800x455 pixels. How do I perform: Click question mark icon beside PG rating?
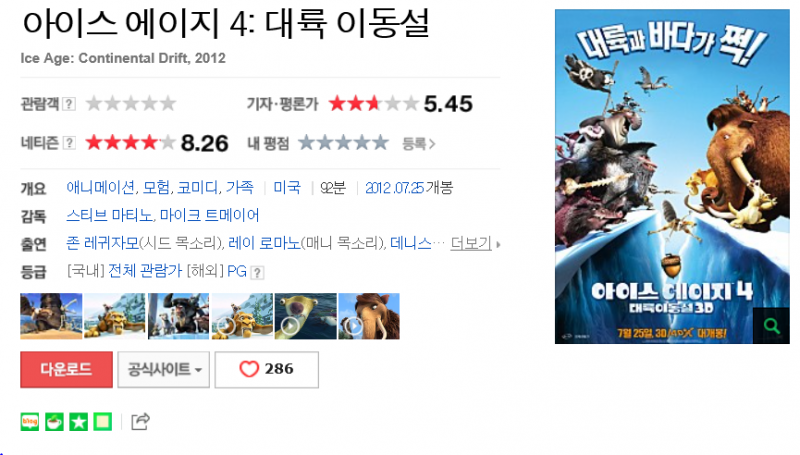(x=258, y=272)
